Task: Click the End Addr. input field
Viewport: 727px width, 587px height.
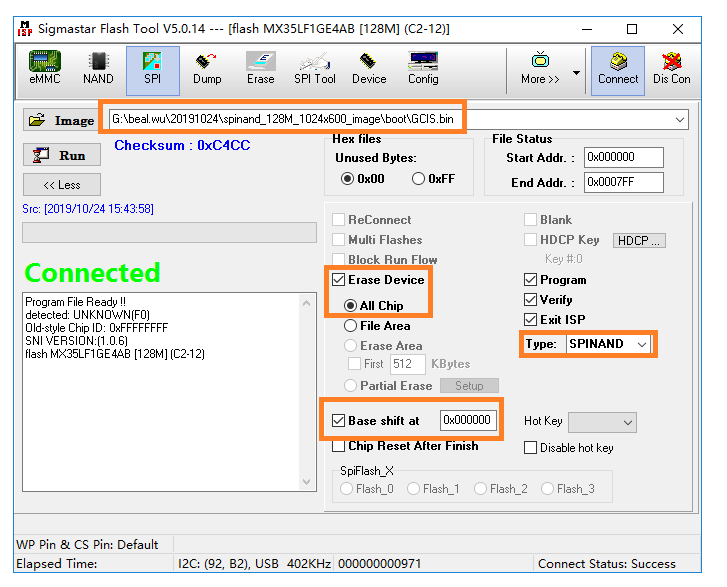Action: pos(624,182)
